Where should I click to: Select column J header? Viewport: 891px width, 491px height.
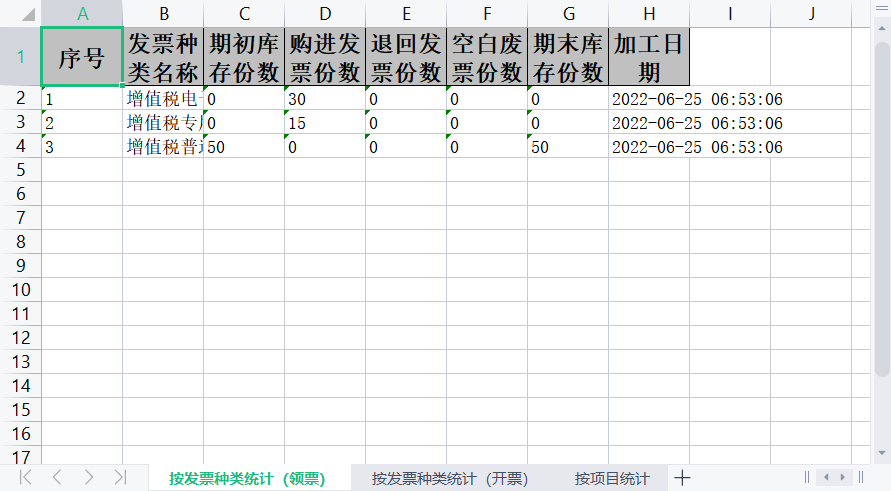point(811,14)
